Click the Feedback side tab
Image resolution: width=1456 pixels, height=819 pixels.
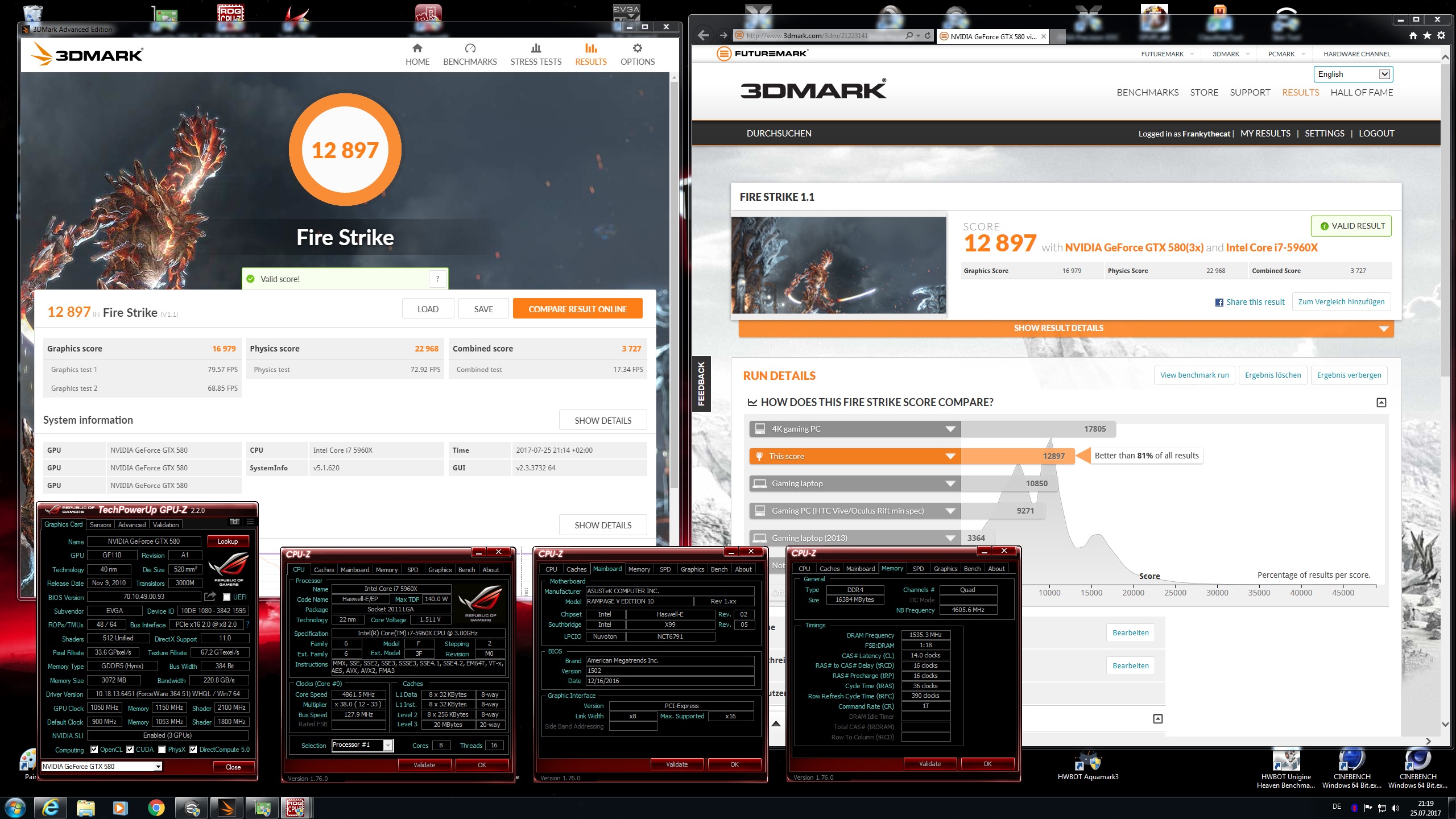[701, 383]
